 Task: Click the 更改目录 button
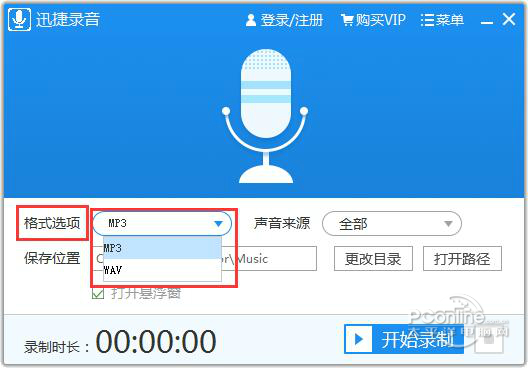click(x=373, y=259)
